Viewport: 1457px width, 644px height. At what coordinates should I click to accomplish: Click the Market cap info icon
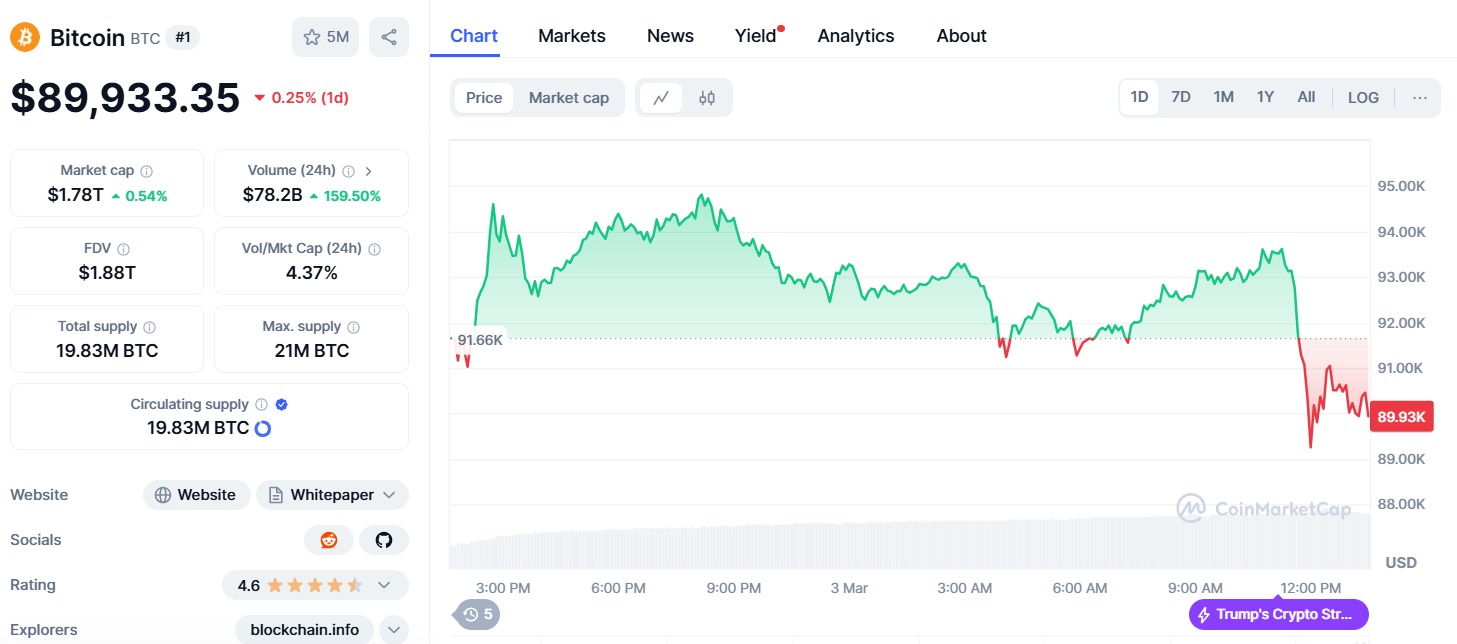(147, 171)
